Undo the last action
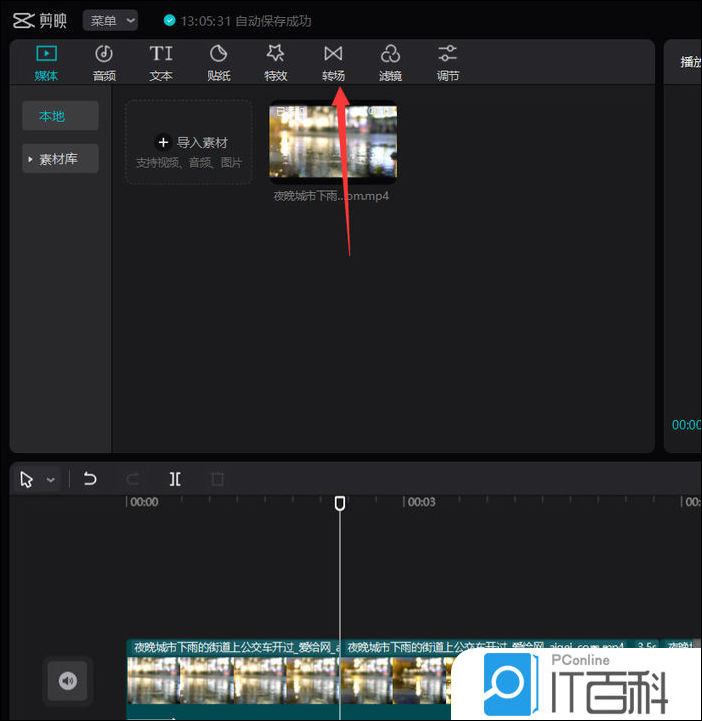 [90, 479]
